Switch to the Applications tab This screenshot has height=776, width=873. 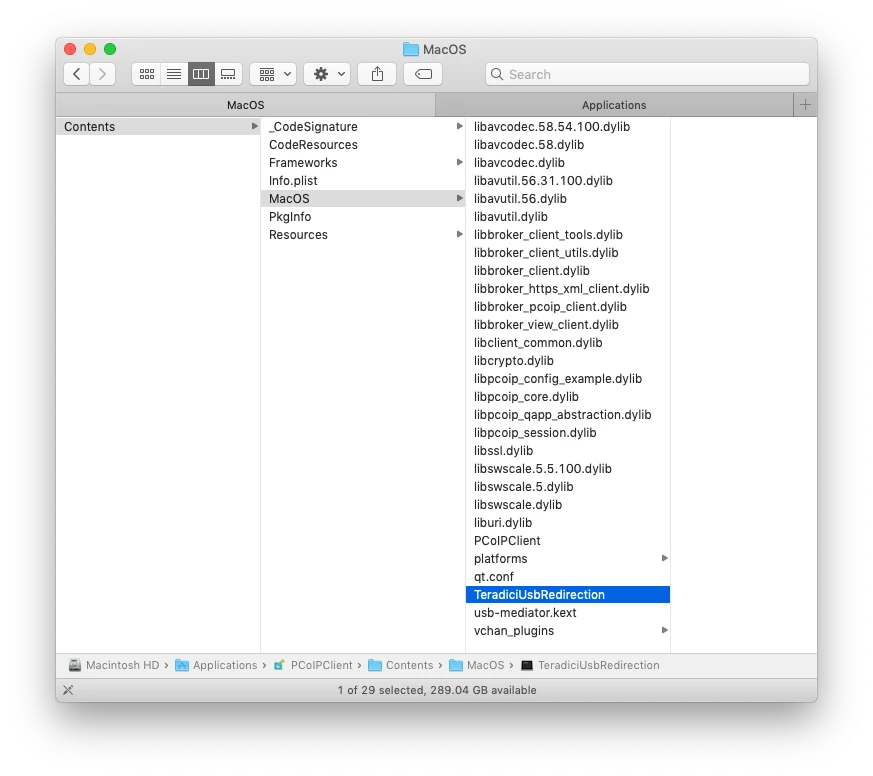pos(614,105)
